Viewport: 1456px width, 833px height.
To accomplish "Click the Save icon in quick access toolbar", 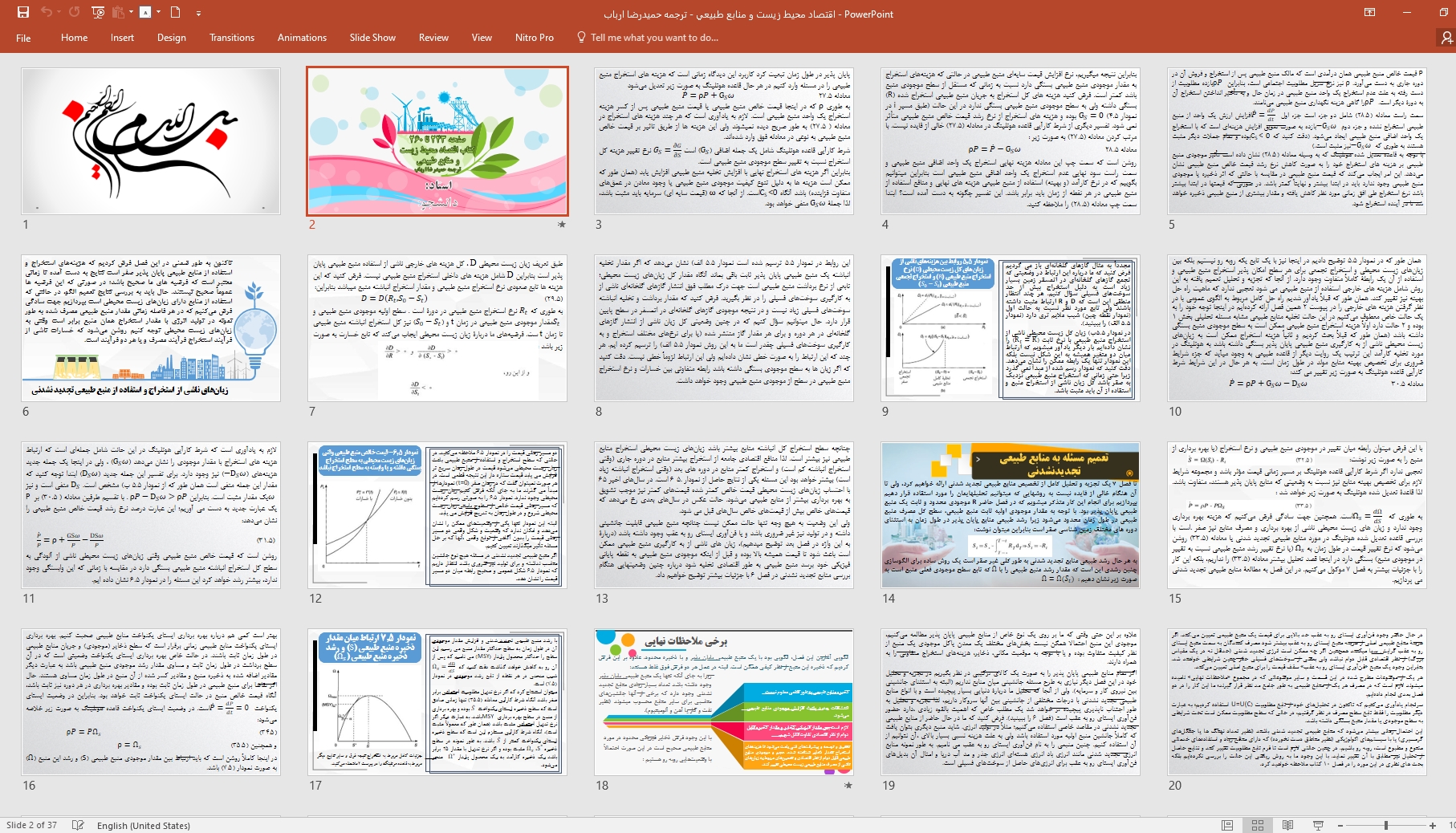I will pyautogui.click(x=22, y=12).
